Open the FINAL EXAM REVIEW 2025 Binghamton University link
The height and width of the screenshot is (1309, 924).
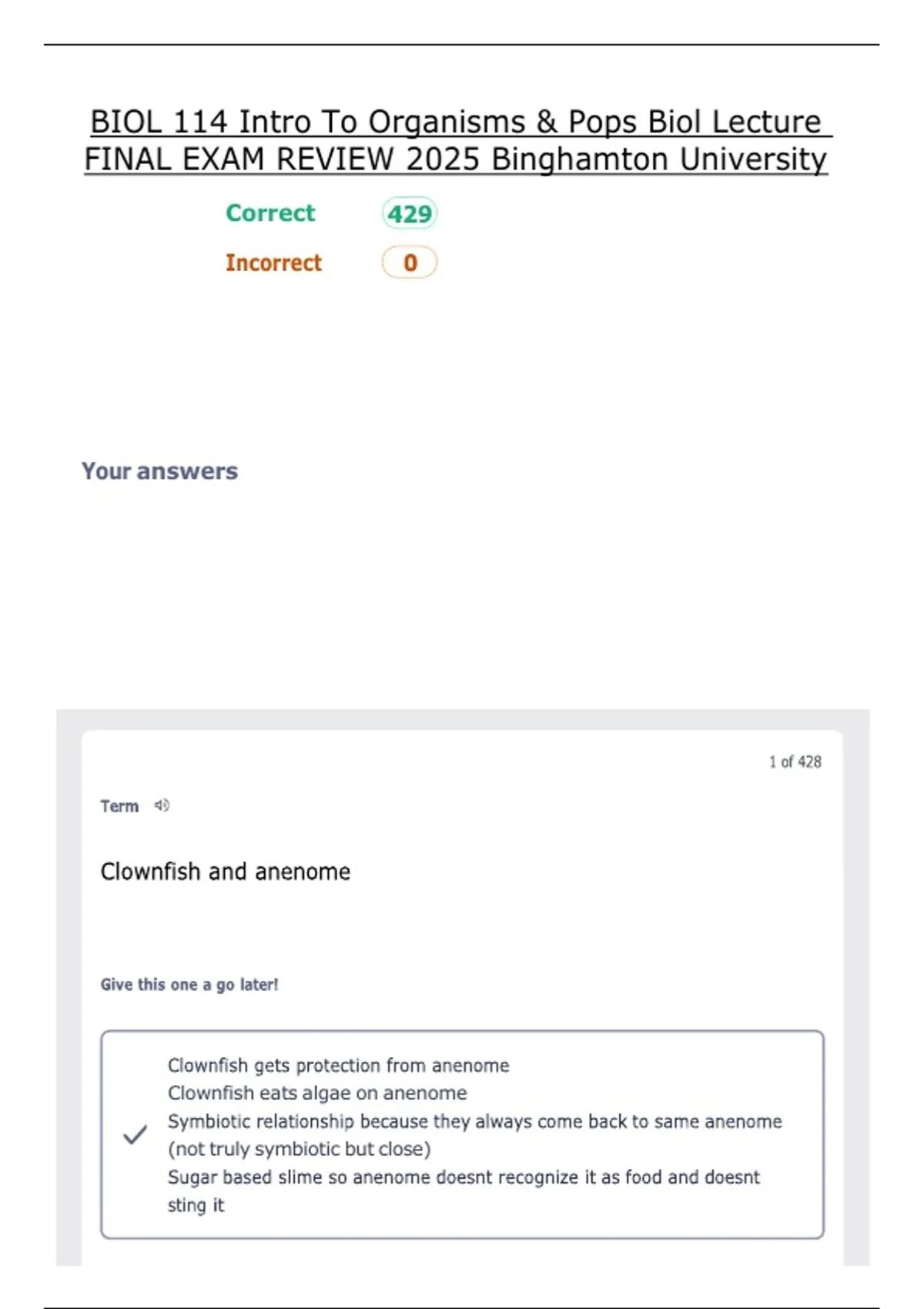456,159
